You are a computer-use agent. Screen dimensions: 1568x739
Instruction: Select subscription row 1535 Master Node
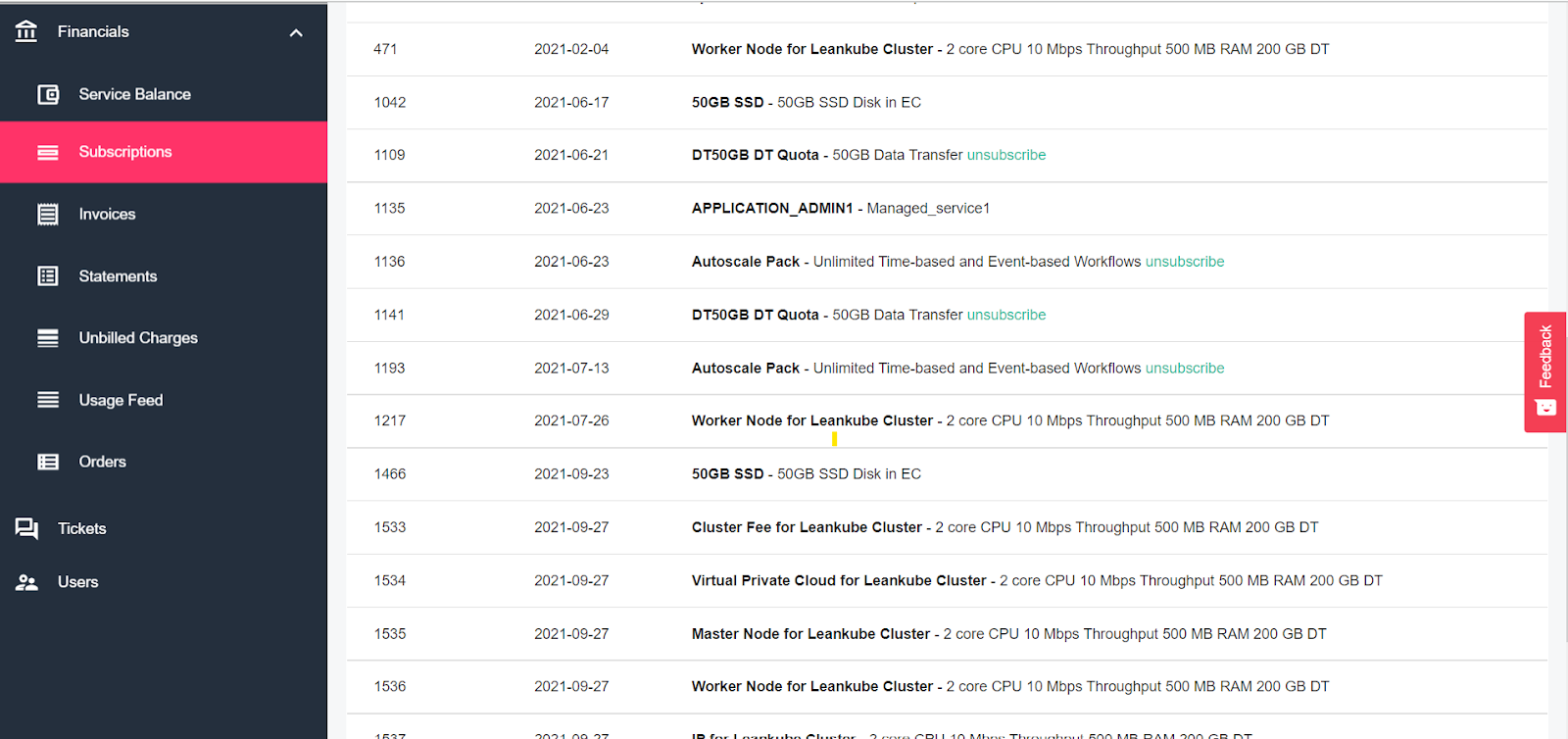947,634
